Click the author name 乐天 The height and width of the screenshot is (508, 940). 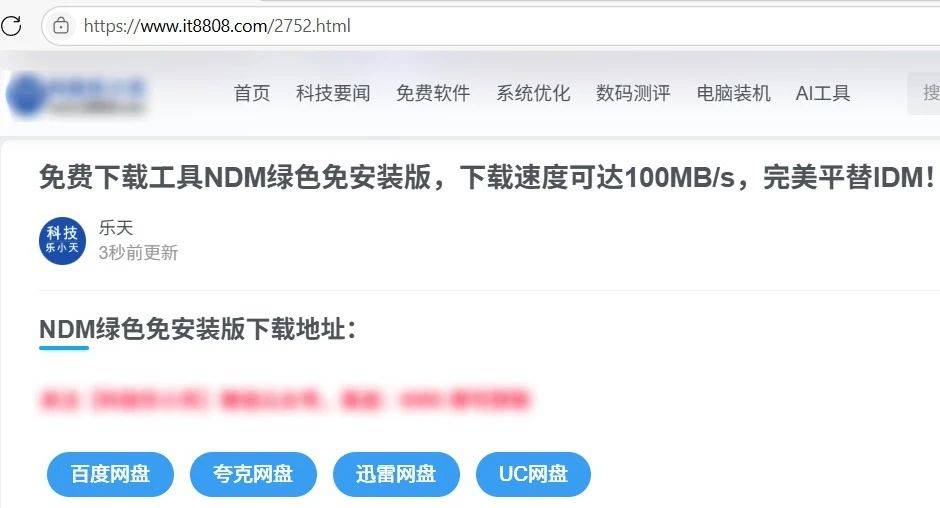pos(116,228)
